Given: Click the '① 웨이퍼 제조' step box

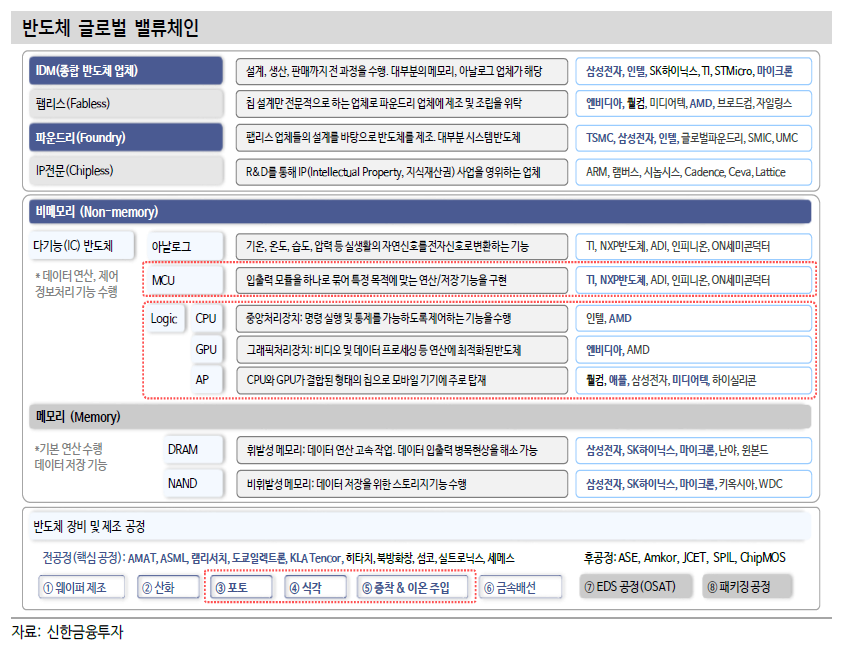Looking at the screenshot, I should [82, 587].
